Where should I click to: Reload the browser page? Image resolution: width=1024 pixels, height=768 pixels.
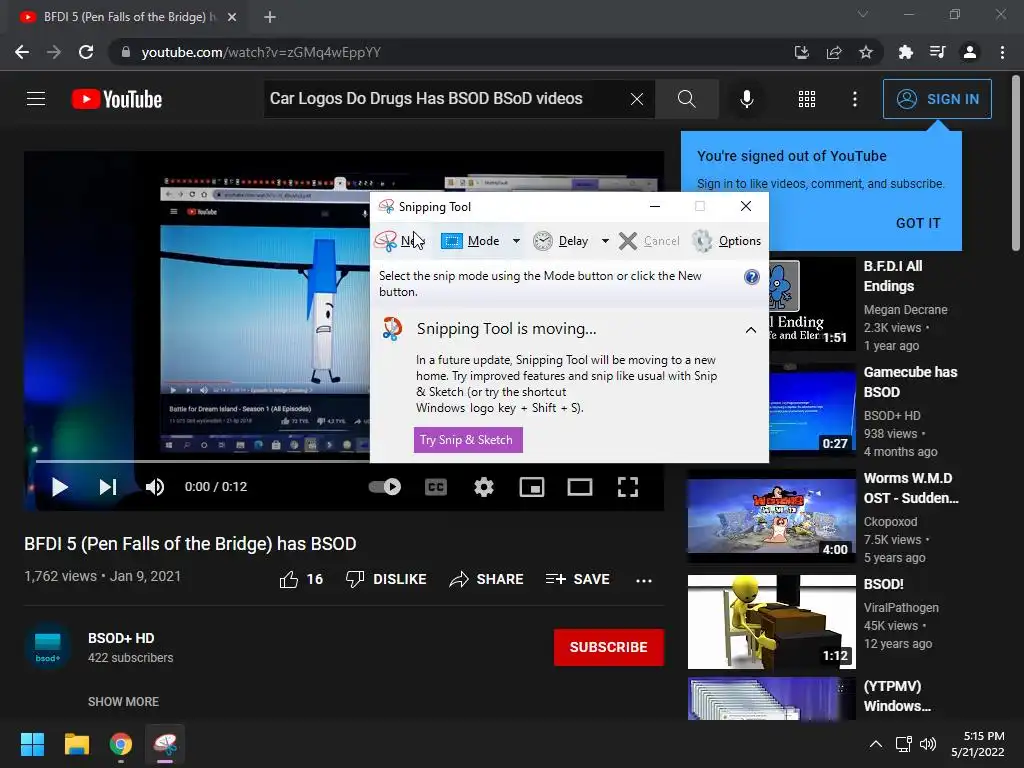coord(86,52)
